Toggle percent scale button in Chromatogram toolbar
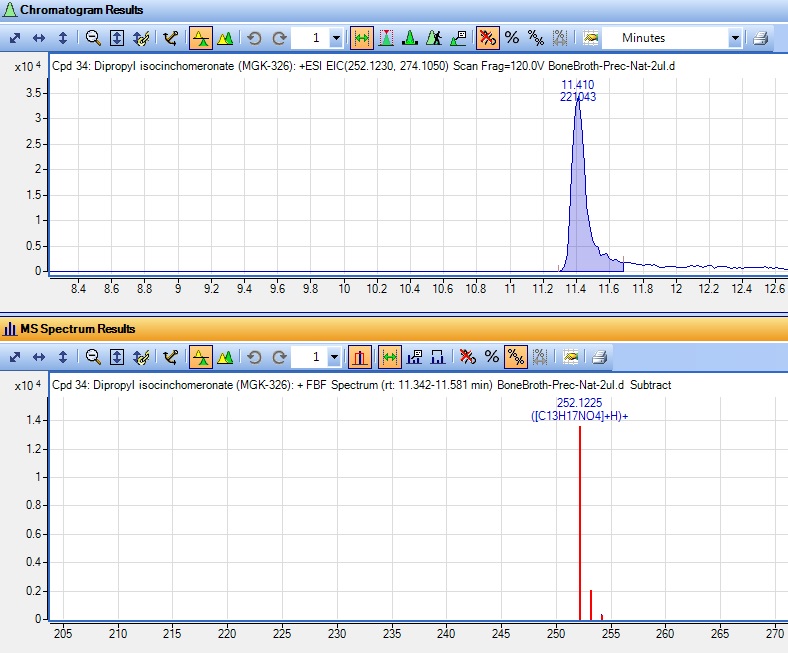The width and height of the screenshot is (788, 653). click(511, 38)
